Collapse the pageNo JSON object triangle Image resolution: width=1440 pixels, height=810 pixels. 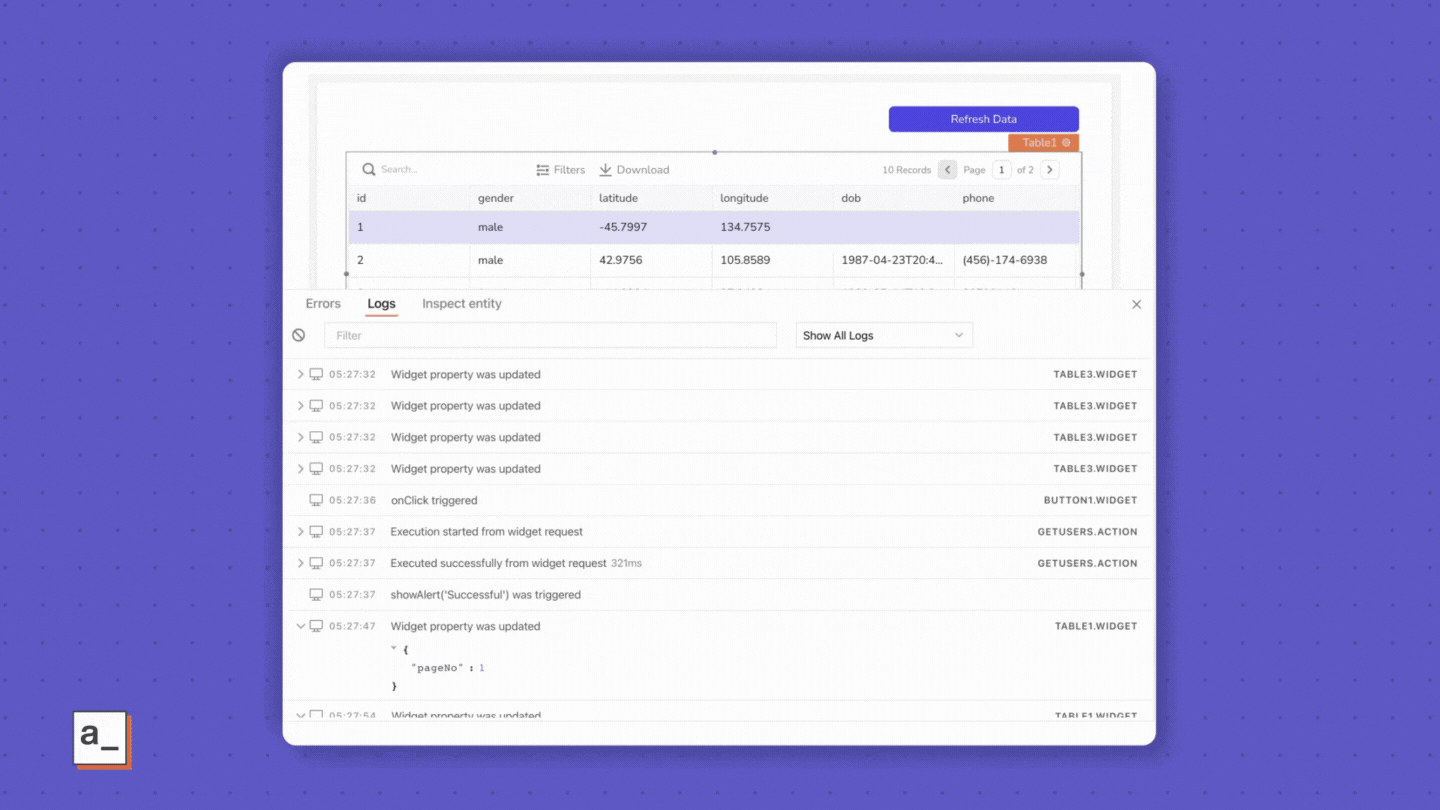click(x=394, y=648)
